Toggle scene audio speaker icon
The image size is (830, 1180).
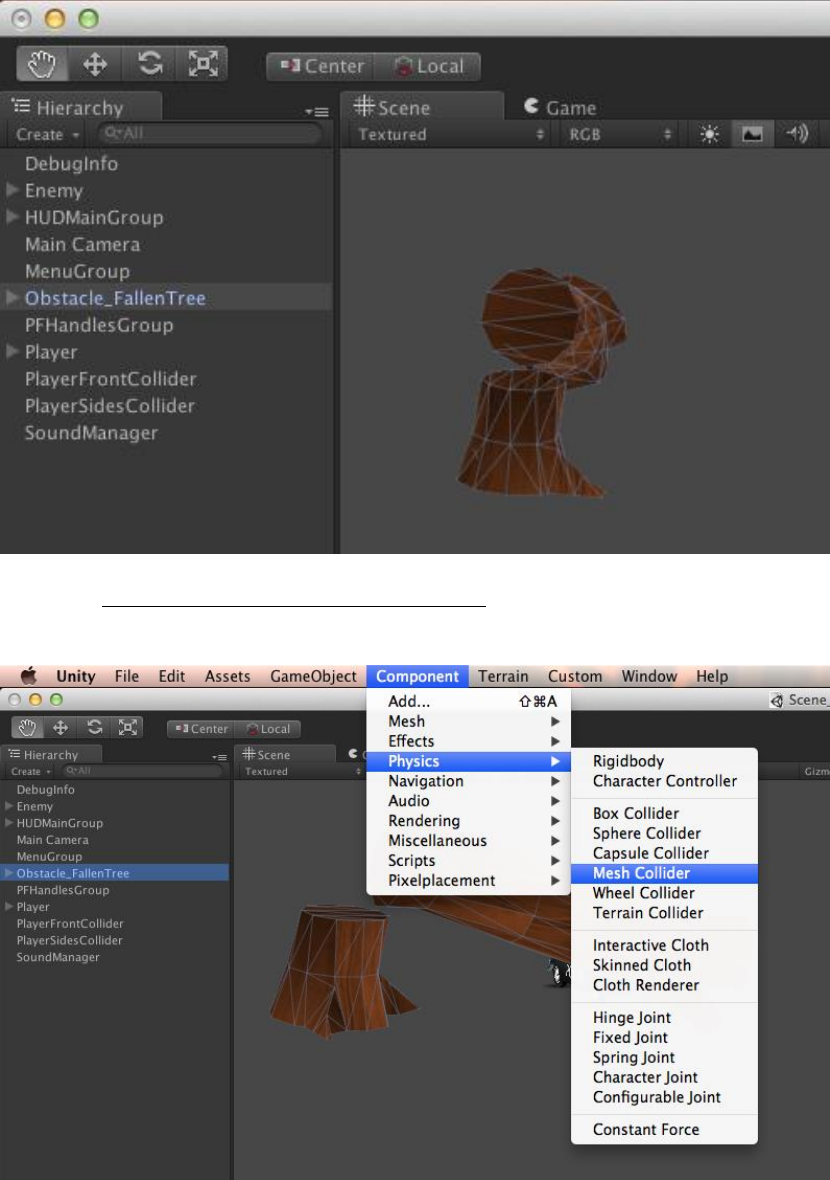796,134
